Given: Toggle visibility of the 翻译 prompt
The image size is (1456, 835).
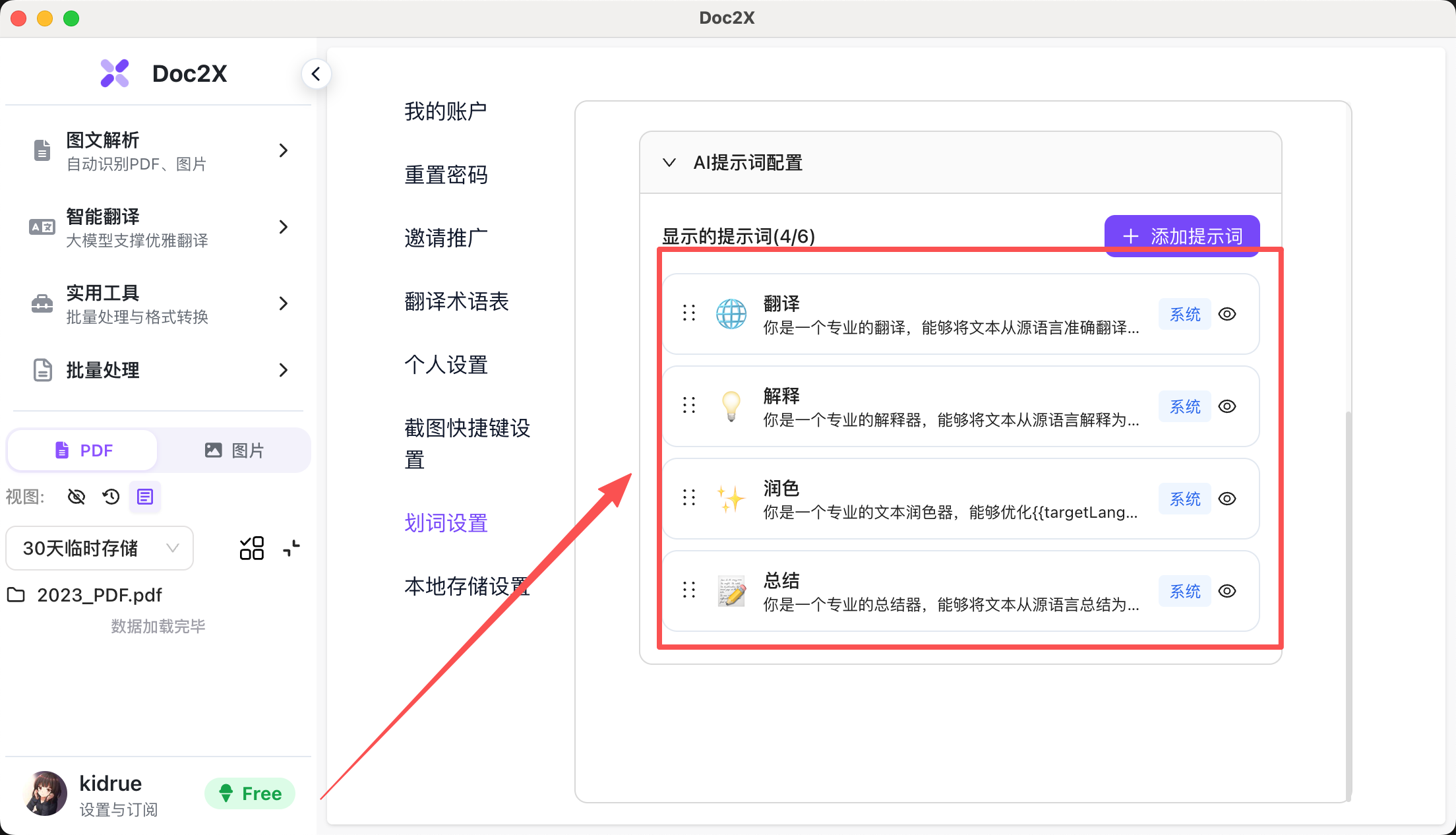Looking at the screenshot, I should tap(1227, 314).
